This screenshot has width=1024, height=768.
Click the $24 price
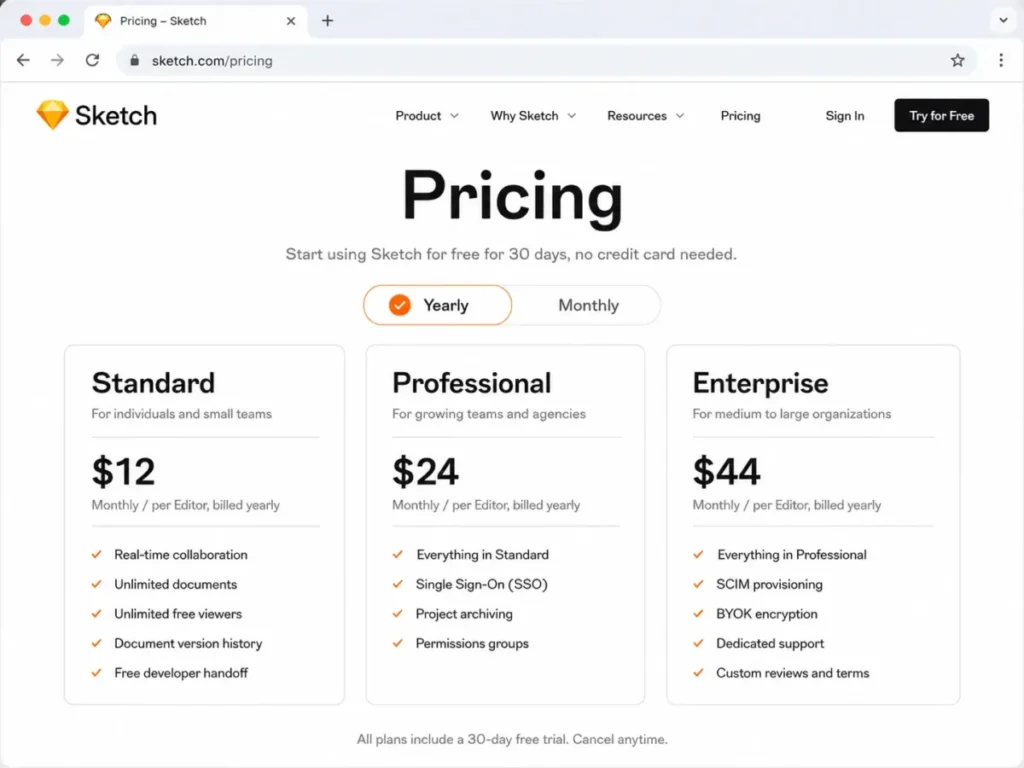point(425,471)
